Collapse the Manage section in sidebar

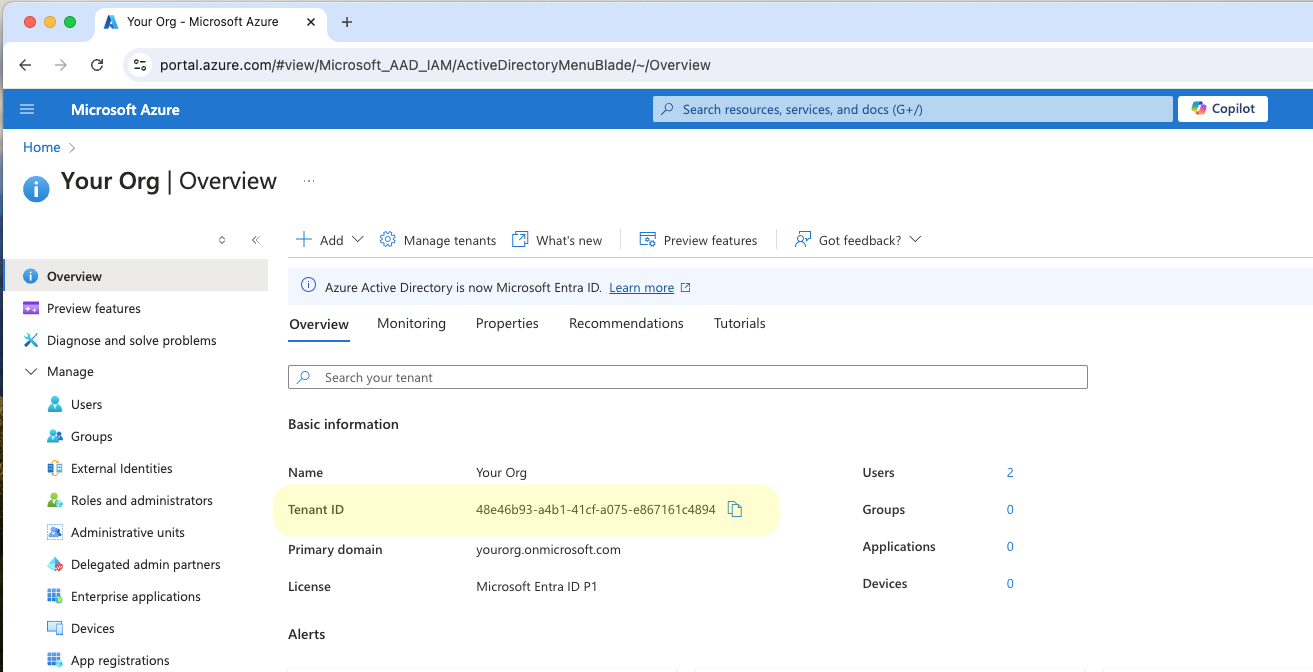(31, 372)
